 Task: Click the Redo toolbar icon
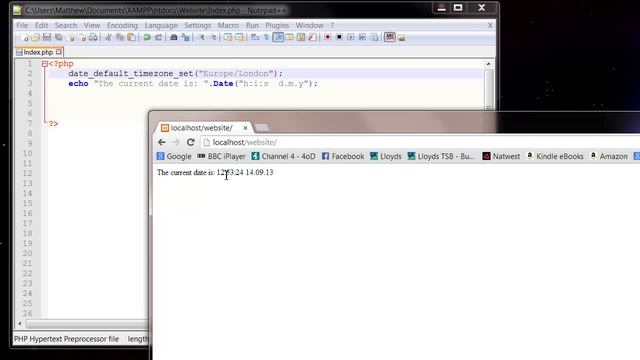click(x=158, y=38)
